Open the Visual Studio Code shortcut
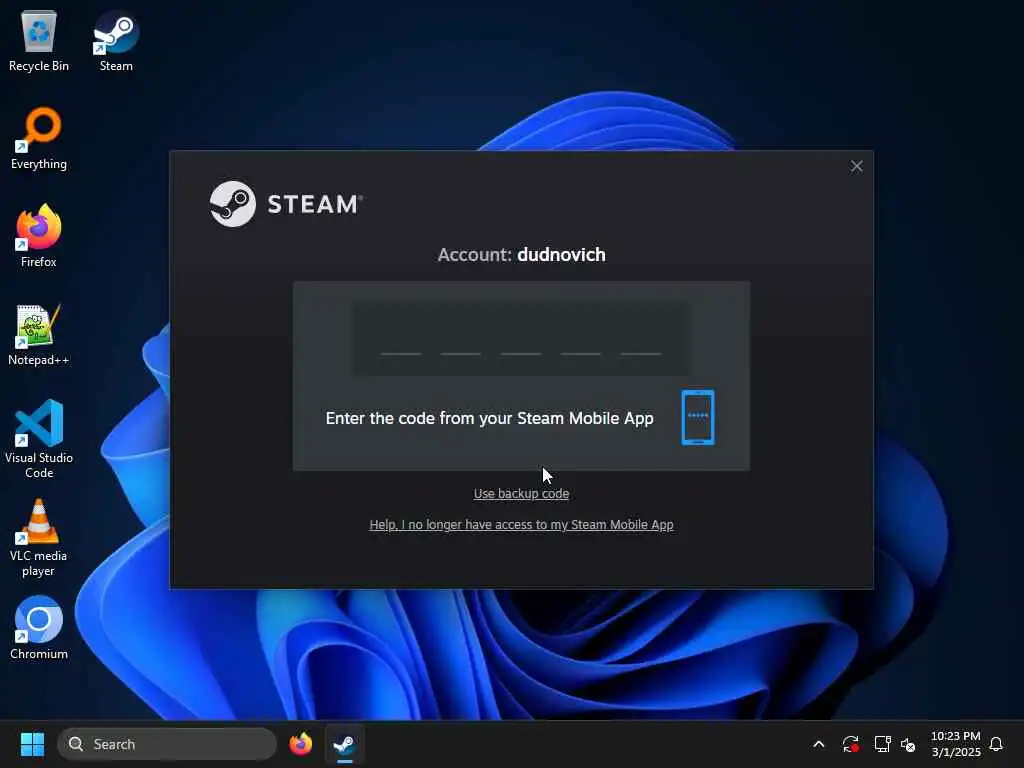 pos(39,439)
